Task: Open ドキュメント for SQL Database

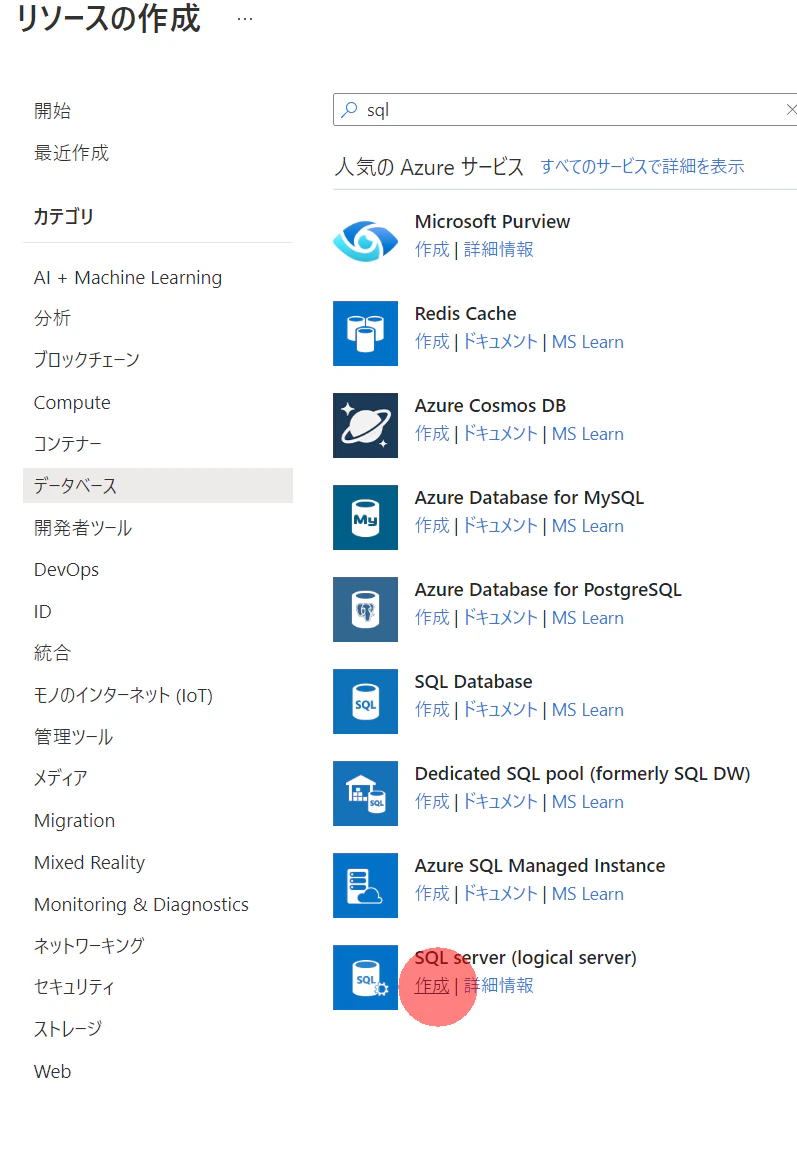Action: coord(500,709)
